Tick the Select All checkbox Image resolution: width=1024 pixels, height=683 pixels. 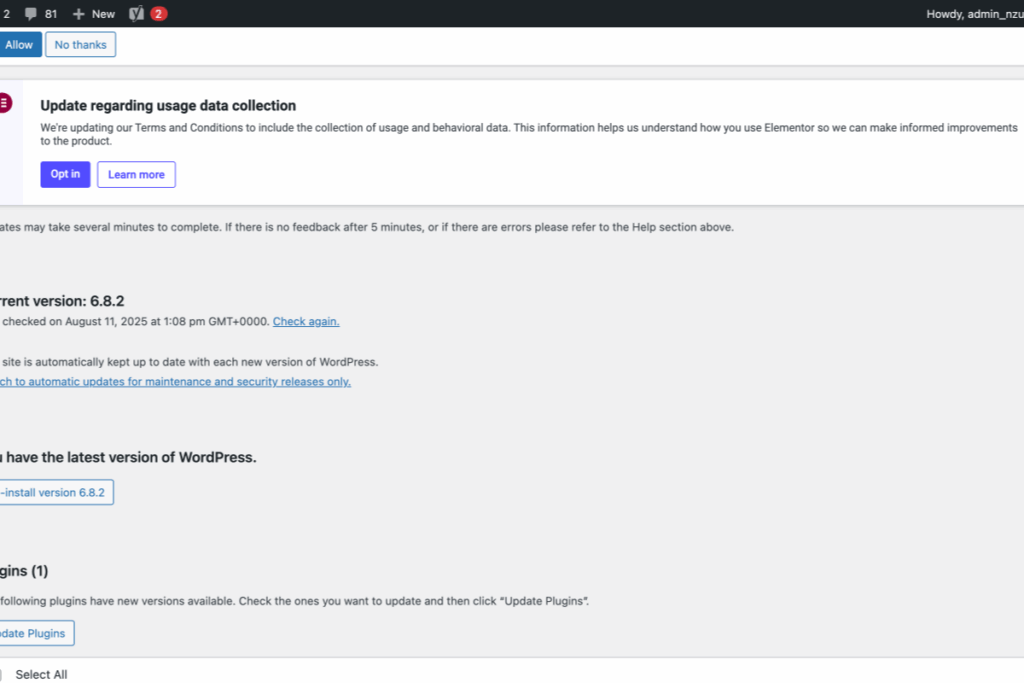tap(1, 675)
